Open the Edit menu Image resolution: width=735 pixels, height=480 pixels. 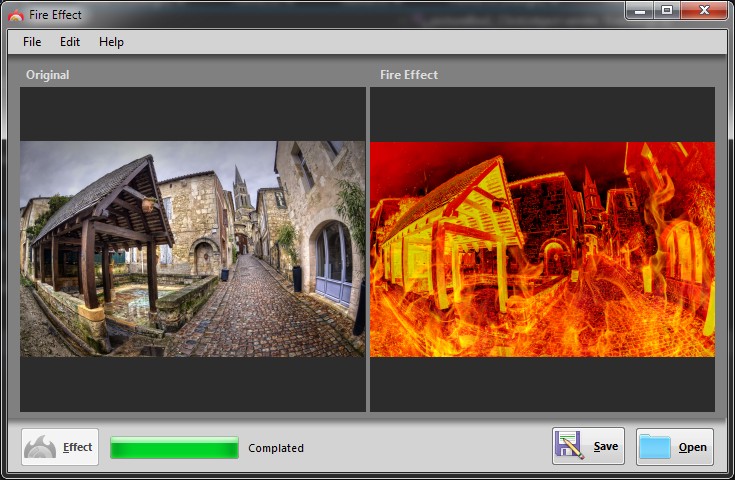70,42
